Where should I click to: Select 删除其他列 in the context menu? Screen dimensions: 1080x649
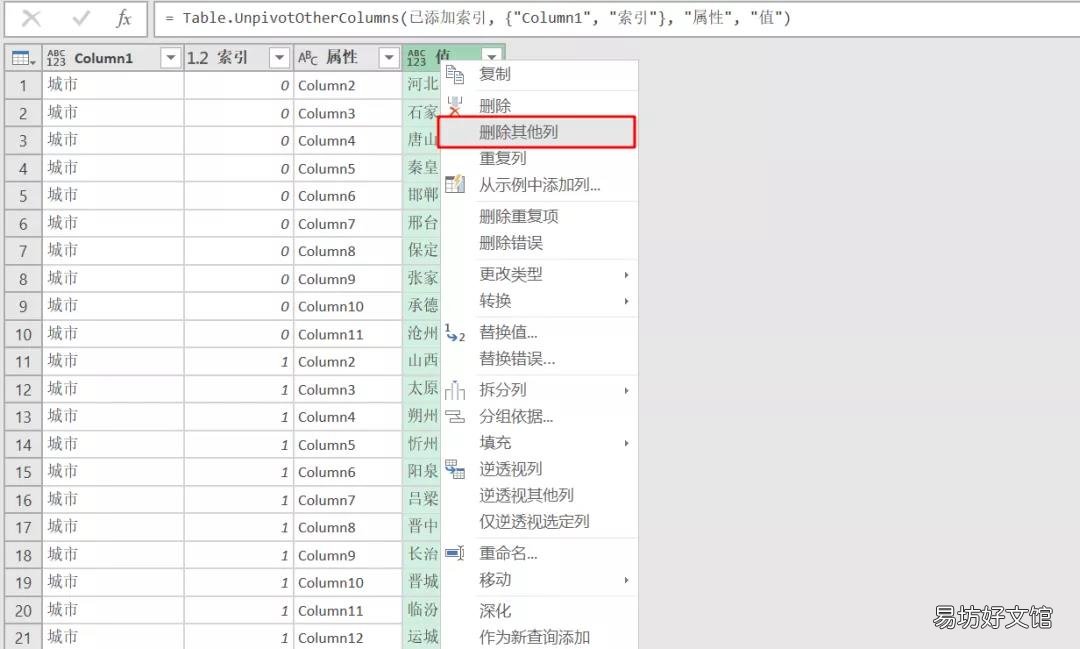pos(519,132)
